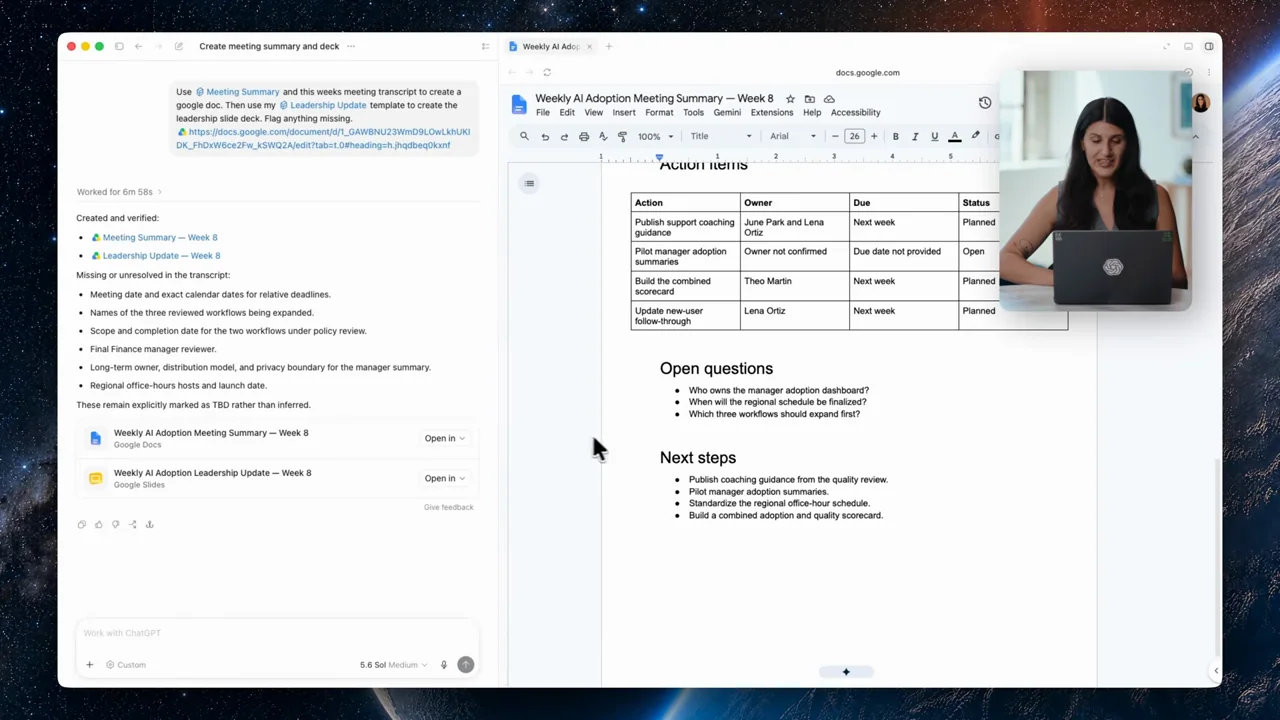This screenshot has width=1280, height=720.
Task: Click the font size field showing 26
Action: (854, 137)
